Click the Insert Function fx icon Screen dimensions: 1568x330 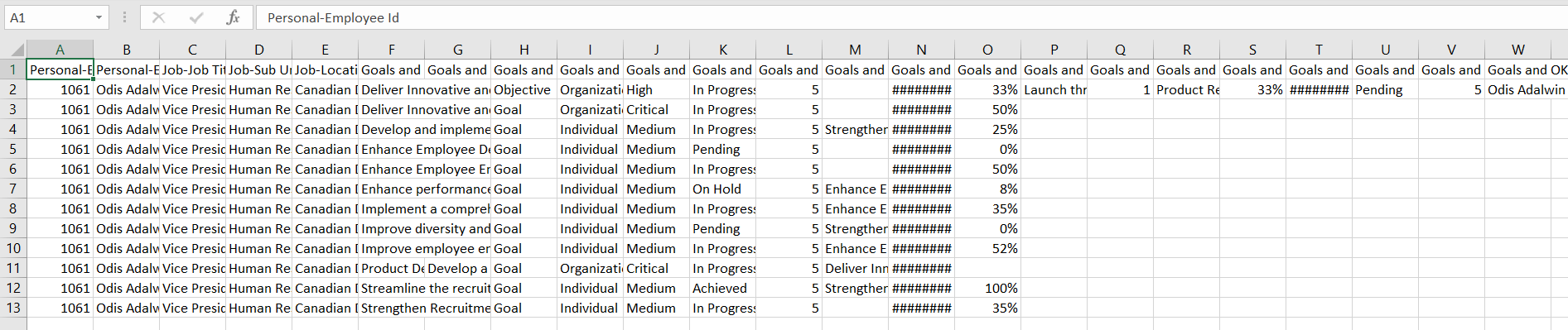click(x=233, y=17)
